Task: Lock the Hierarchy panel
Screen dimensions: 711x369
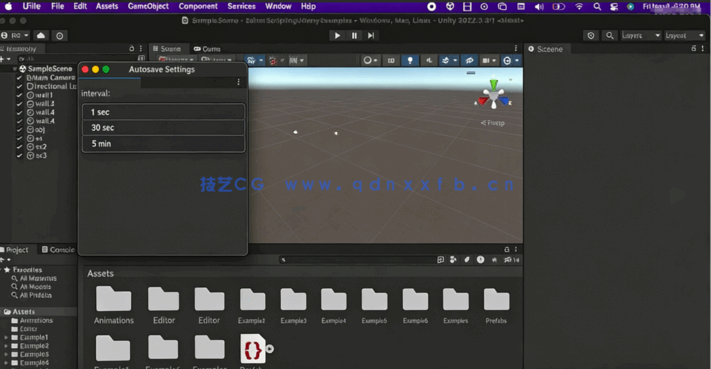Action: (131, 48)
